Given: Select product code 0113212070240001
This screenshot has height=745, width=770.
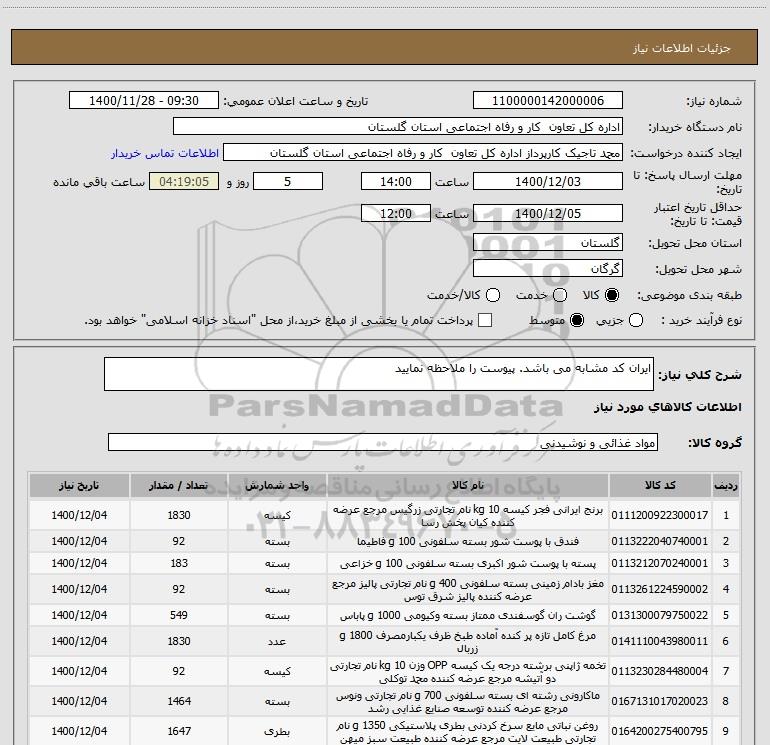Looking at the screenshot, I should [660, 563].
